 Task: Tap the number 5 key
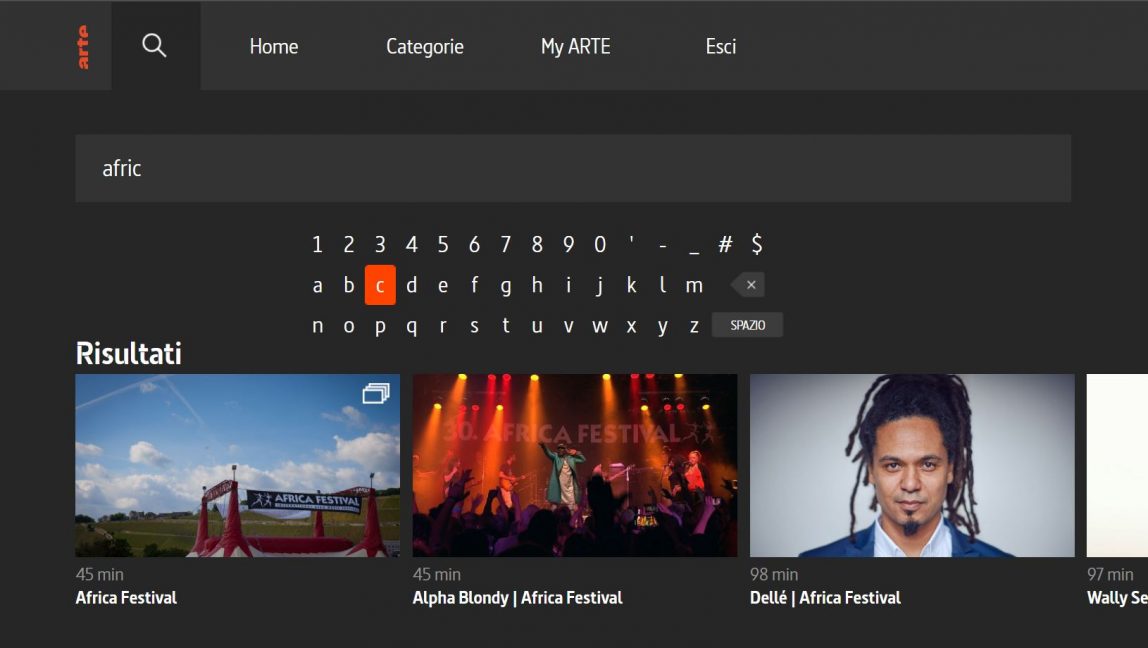pos(443,244)
